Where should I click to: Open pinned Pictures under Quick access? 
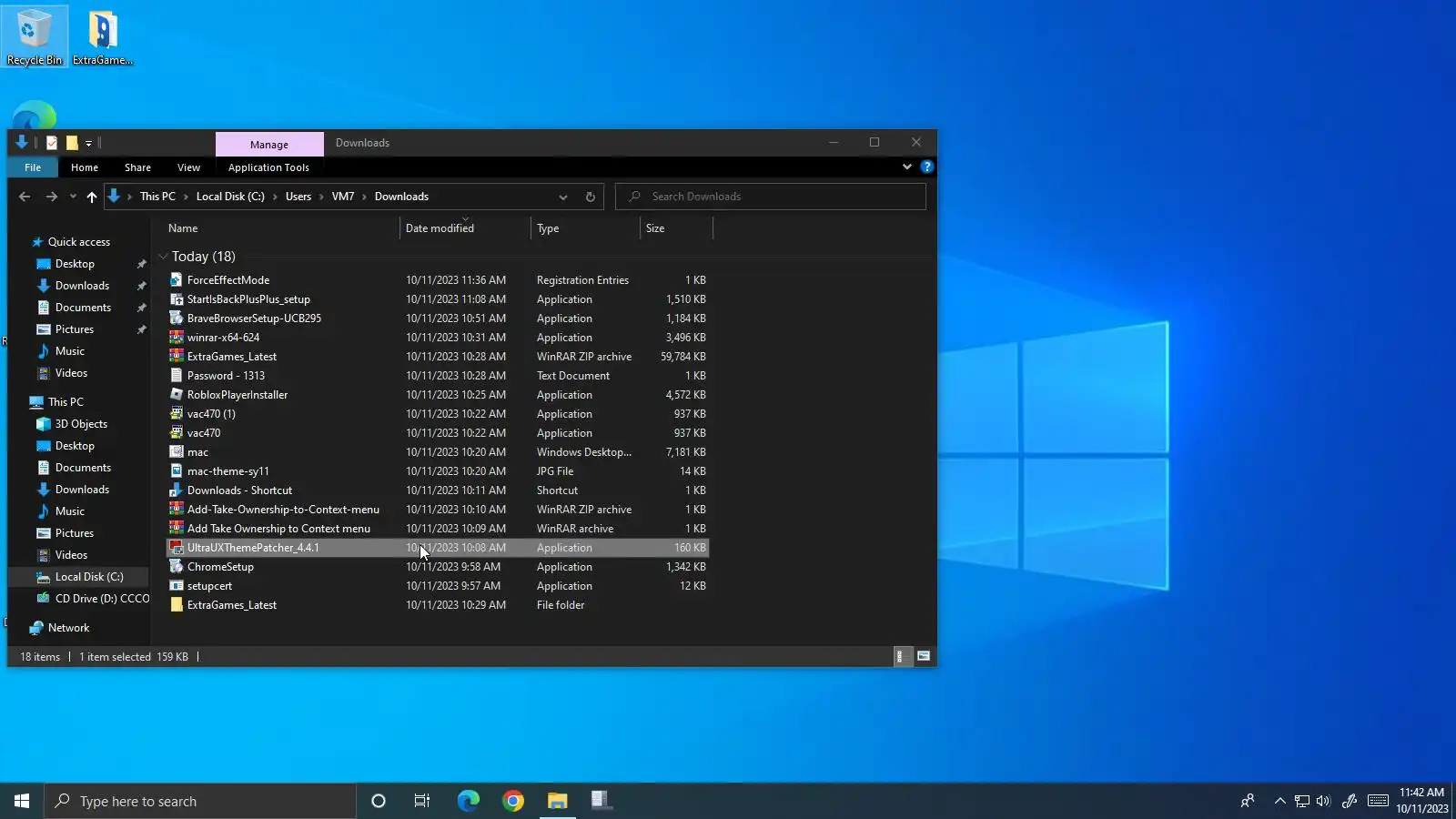(x=75, y=329)
